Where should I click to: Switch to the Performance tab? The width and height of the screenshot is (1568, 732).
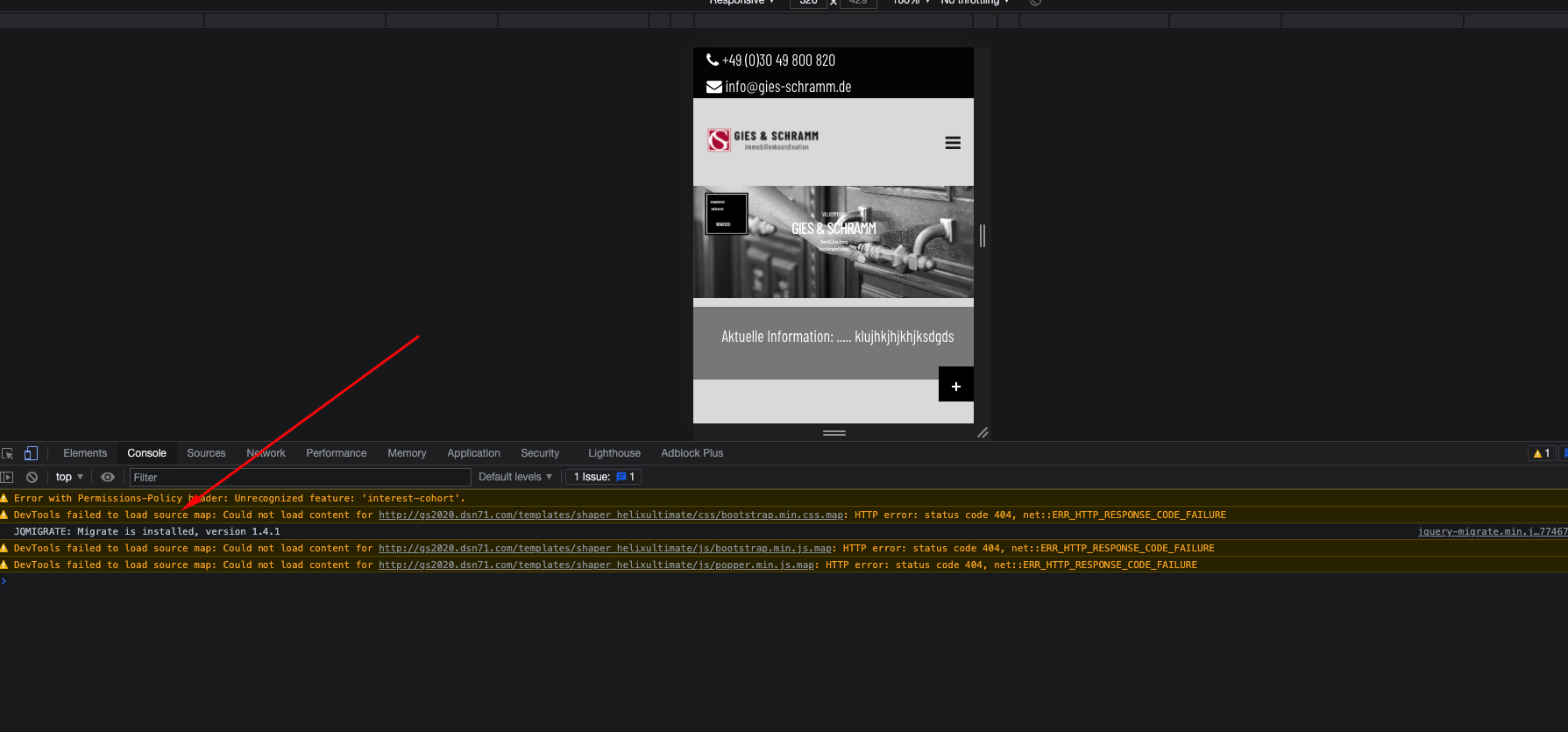337,453
